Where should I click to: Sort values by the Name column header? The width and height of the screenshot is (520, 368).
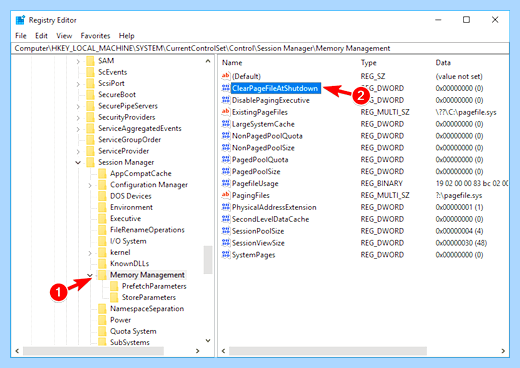pos(232,62)
